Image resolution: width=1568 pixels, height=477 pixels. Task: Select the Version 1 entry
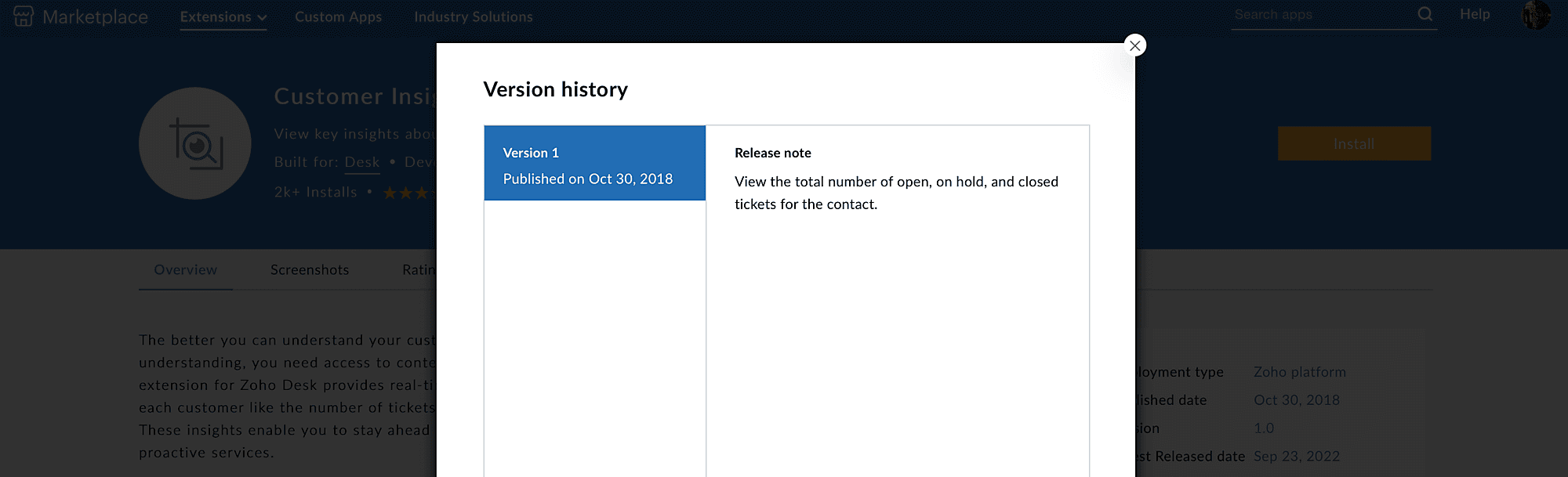coord(594,164)
